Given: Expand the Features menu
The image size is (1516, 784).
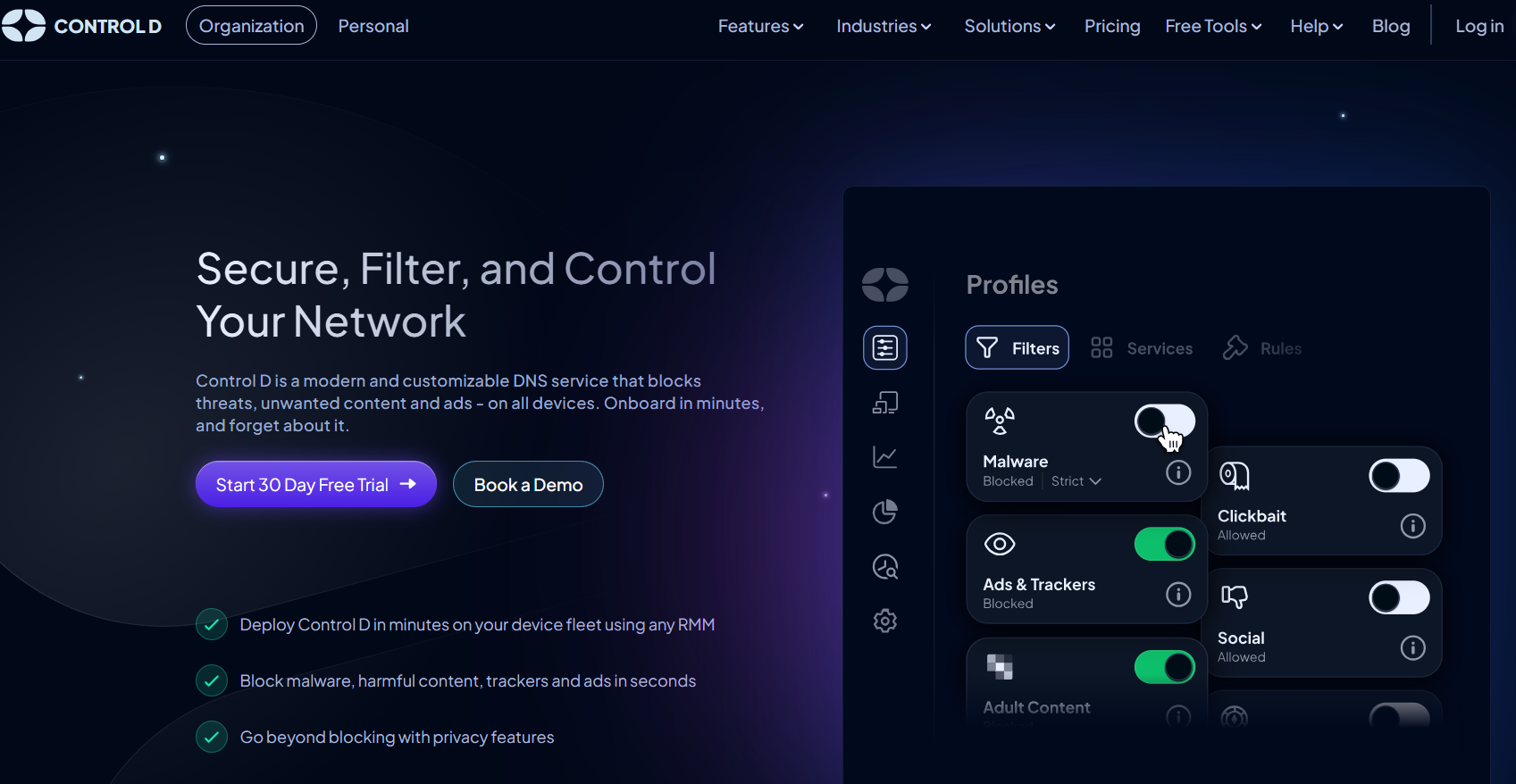Looking at the screenshot, I should pos(761,26).
